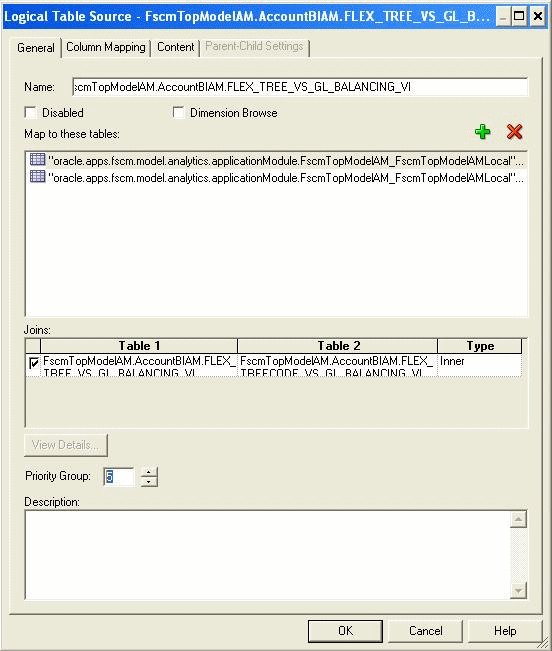Click in the Name text field
552x651 pixels.
pyautogui.click(x=300, y=87)
